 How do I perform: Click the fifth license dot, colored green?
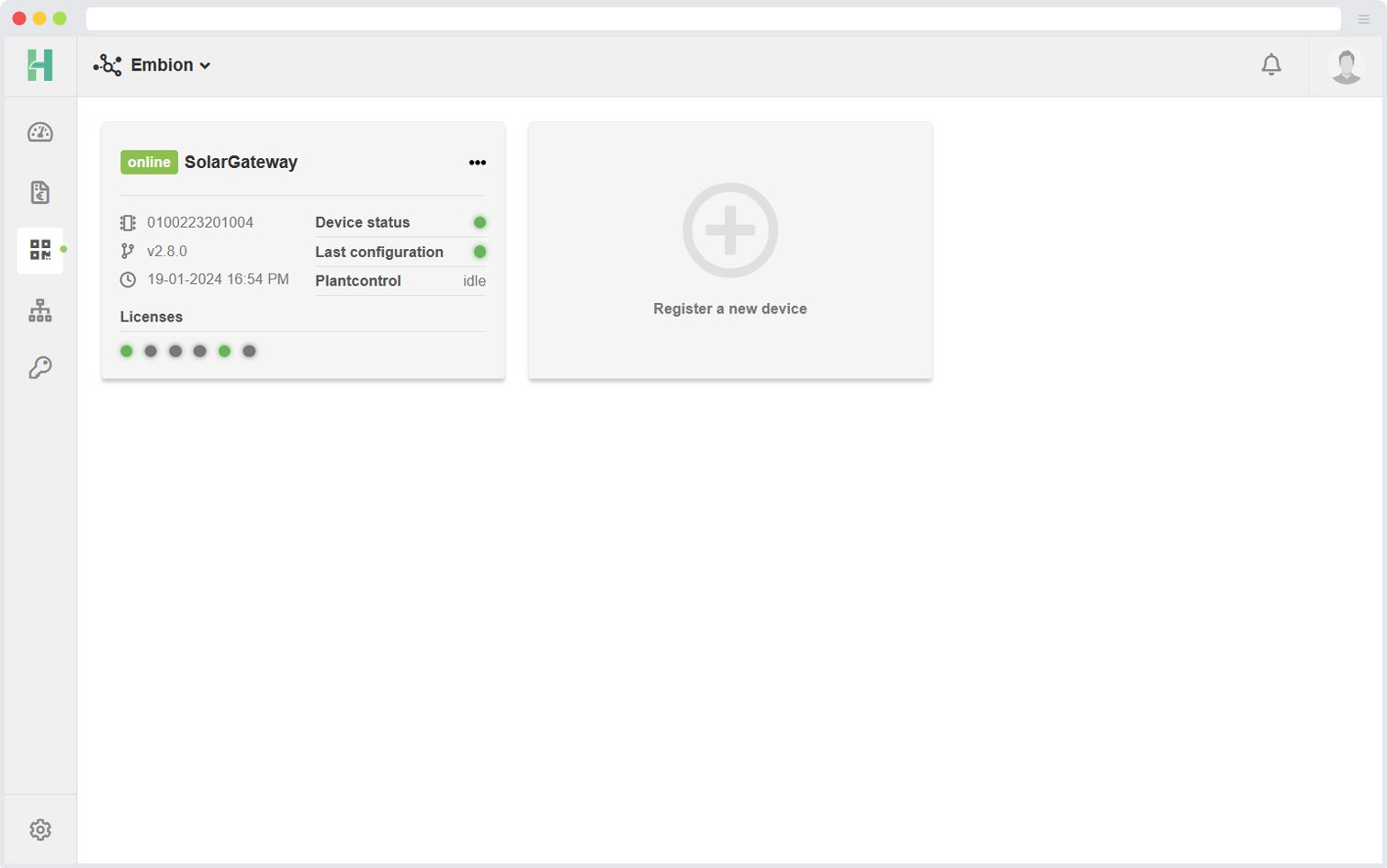[x=224, y=351]
